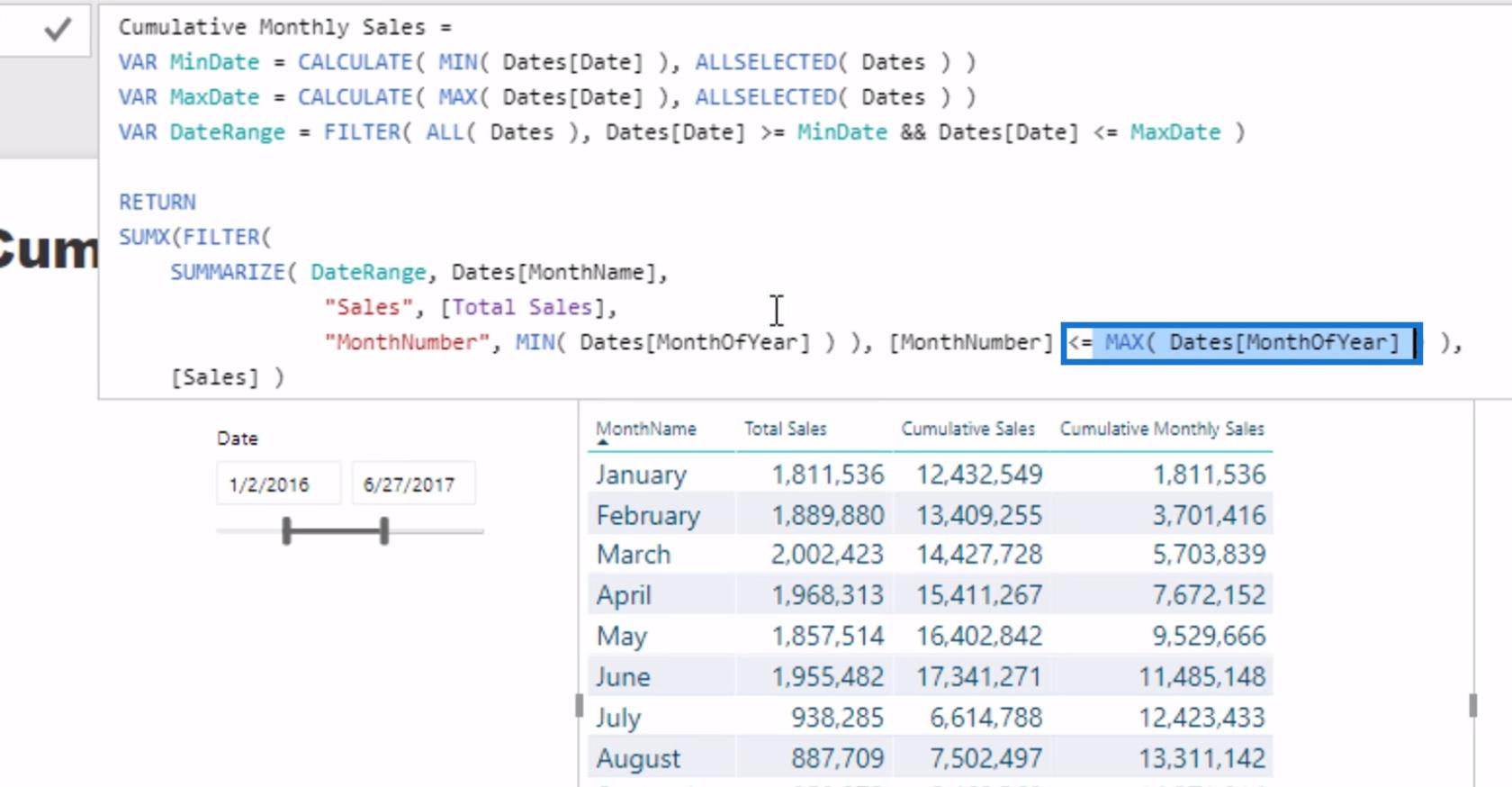Viewport: 1512px width, 787px height.
Task: Place cursor on the VAR MinDate line
Action: (x=547, y=62)
